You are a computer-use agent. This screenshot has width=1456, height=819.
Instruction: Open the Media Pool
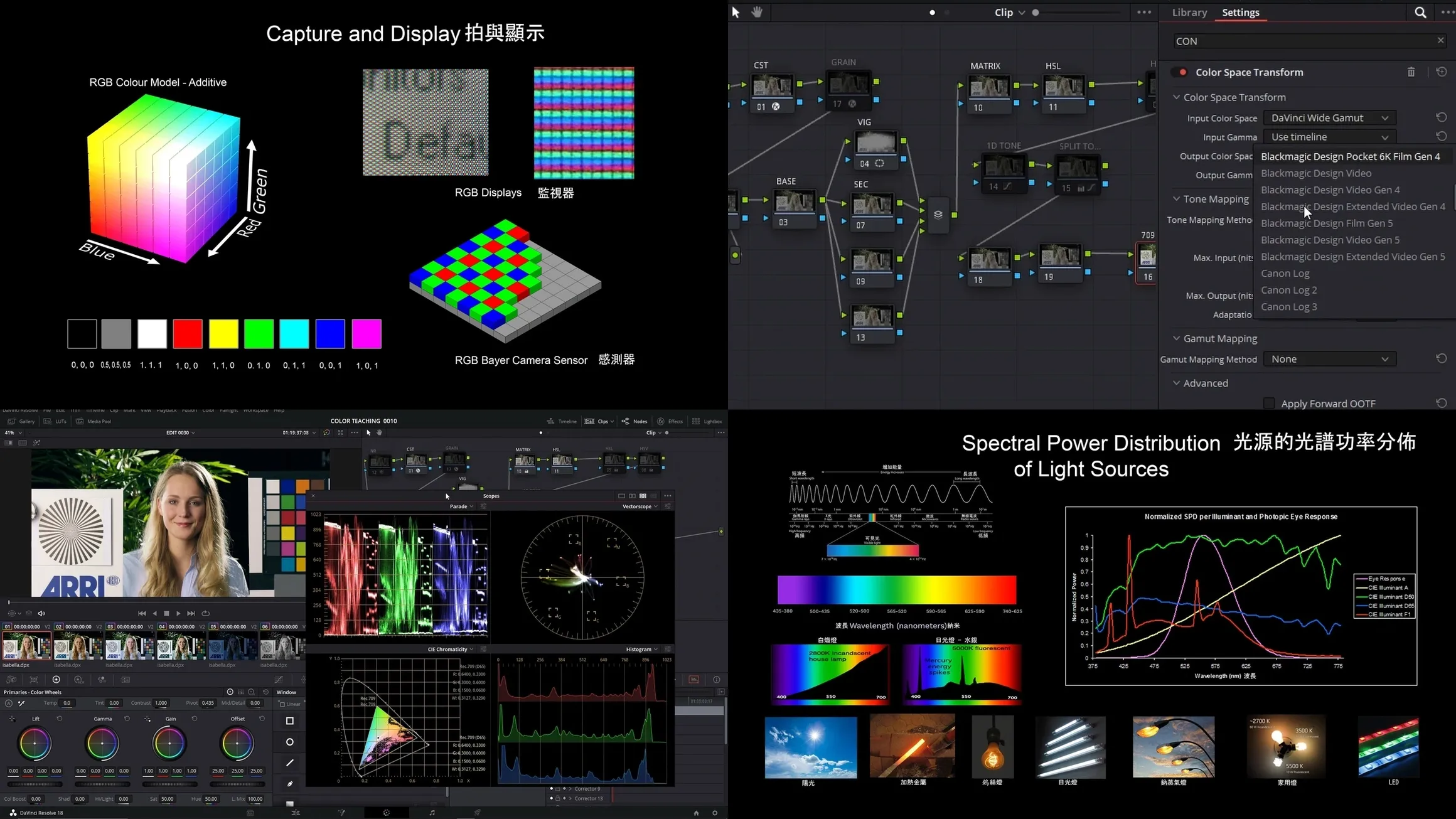pyautogui.click(x=94, y=421)
